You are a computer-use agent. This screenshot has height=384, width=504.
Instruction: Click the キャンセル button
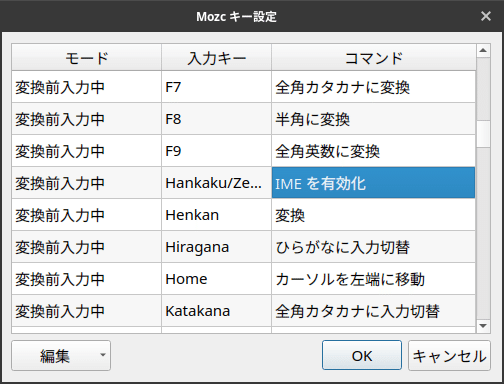pyautogui.click(x=449, y=355)
